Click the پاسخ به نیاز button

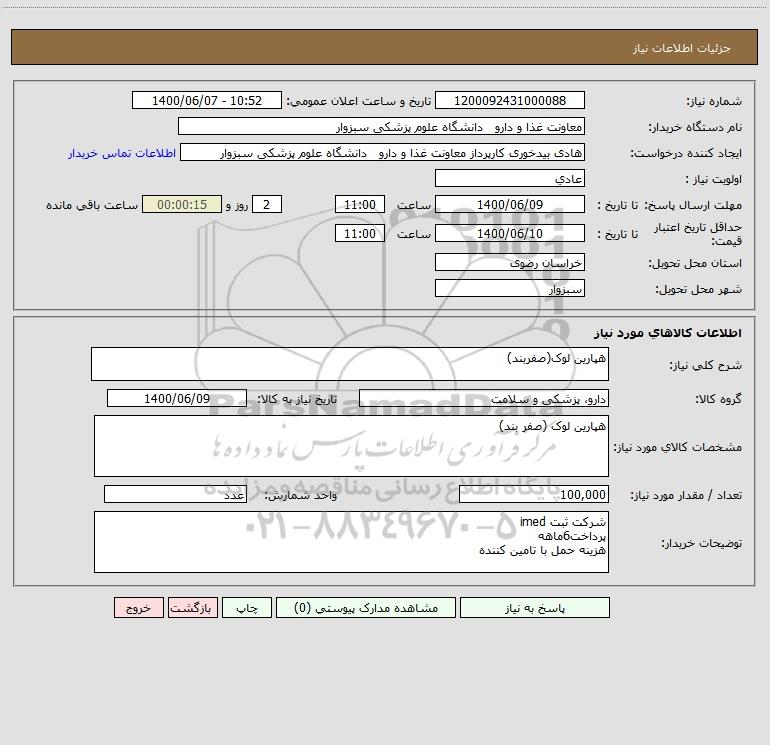(534, 607)
